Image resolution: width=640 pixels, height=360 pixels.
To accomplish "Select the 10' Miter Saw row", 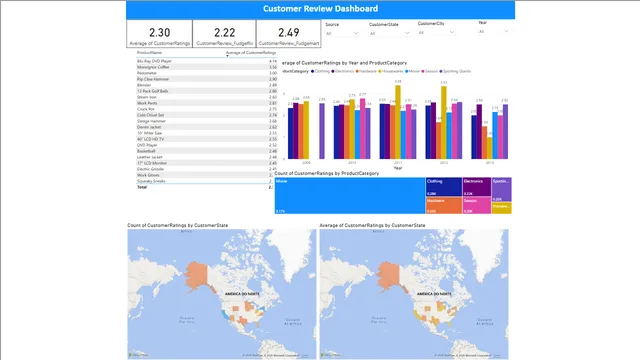I will (x=207, y=133).
